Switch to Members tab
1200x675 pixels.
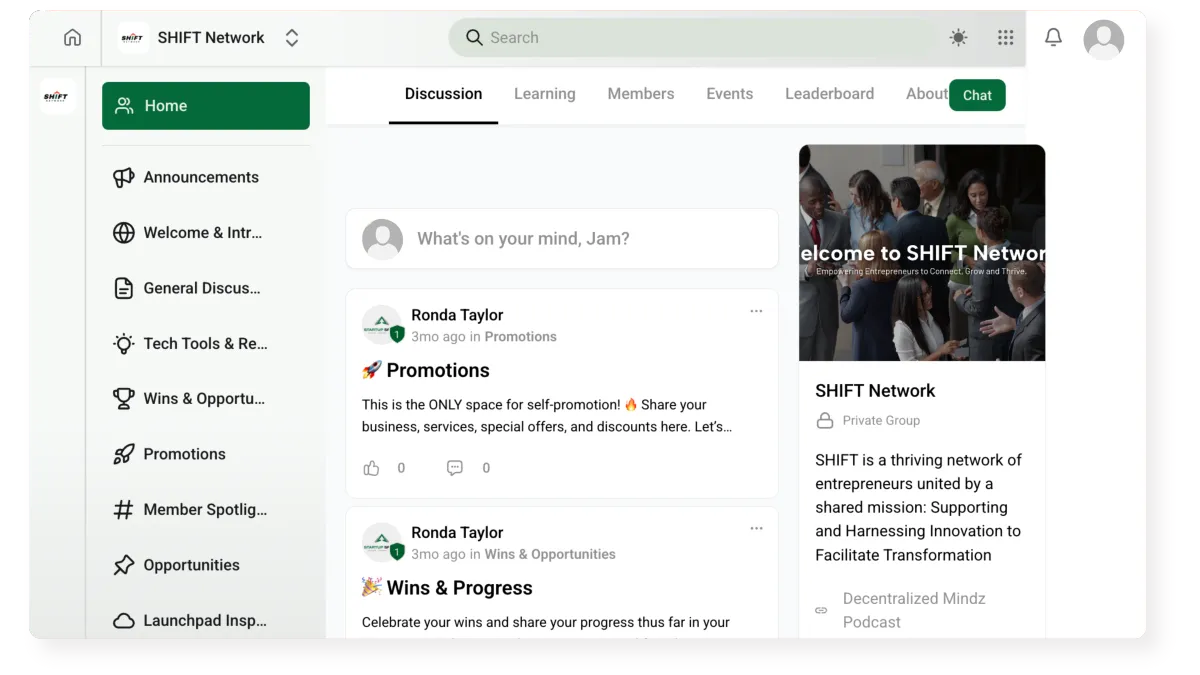(x=641, y=94)
